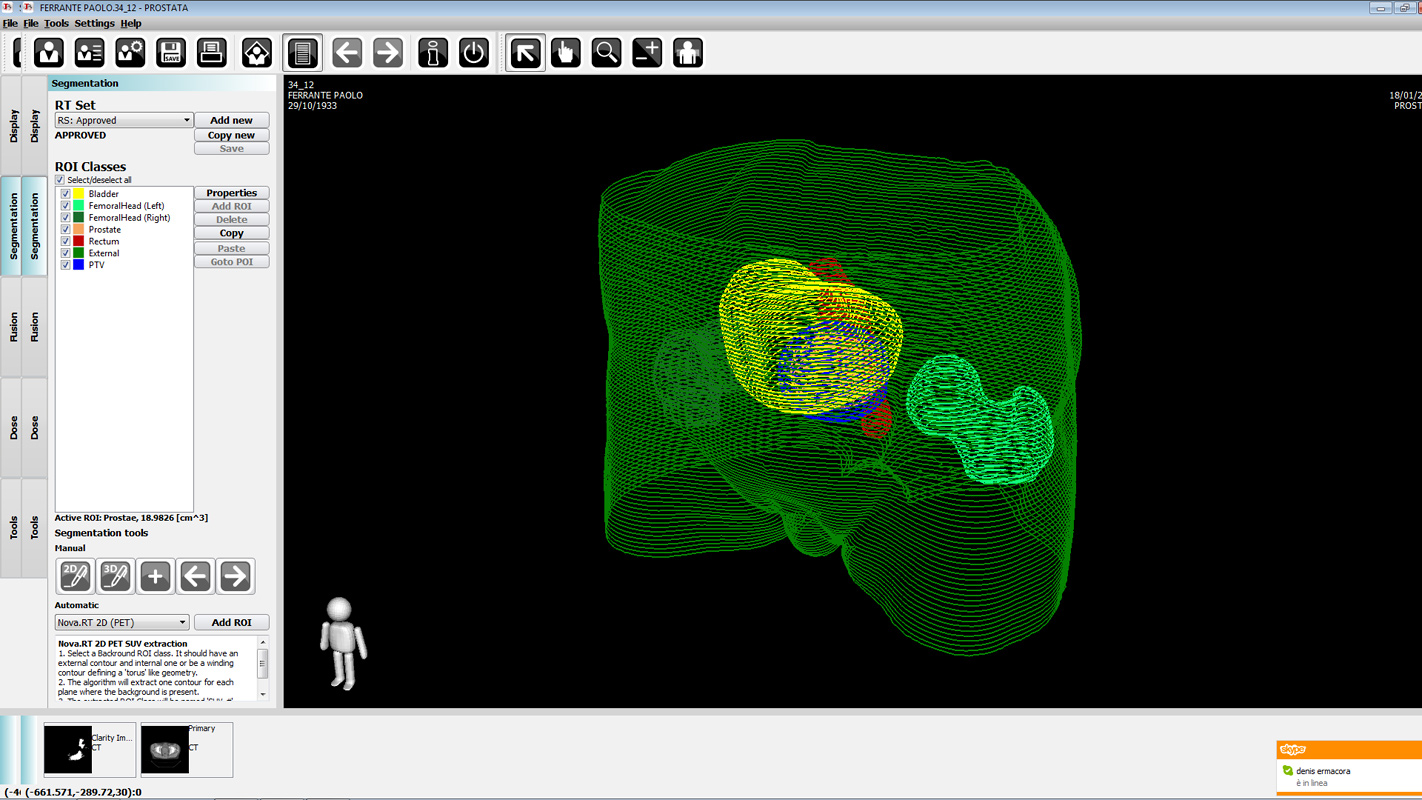Uncheck the Bladder ROI checkbox
The width and height of the screenshot is (1422, 800).
coord(66,194)
